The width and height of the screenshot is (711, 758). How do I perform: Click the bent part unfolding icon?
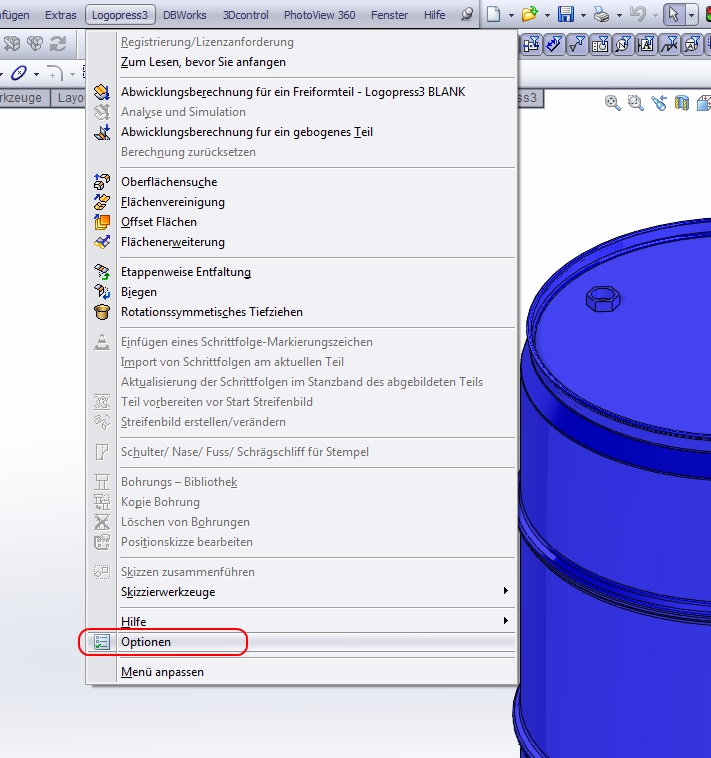tap(102, 132)
